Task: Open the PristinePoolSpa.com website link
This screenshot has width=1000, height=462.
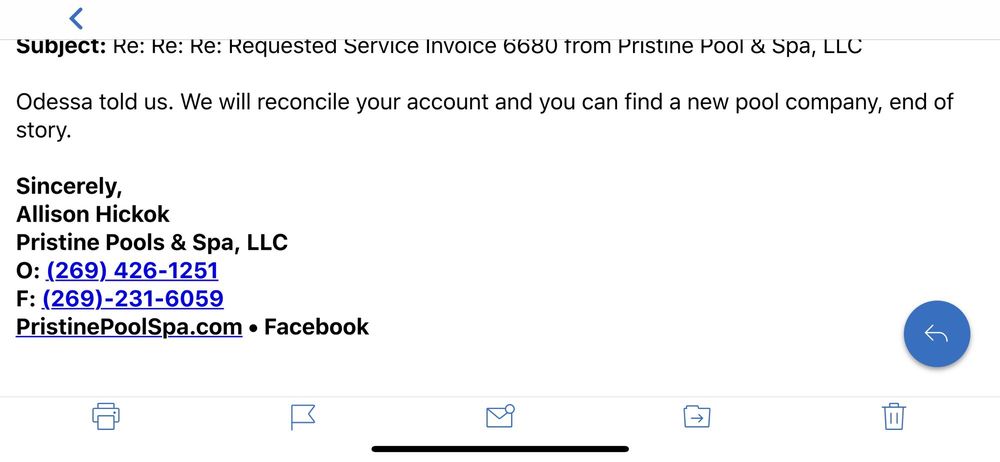Action: click(x=129, y=327)
